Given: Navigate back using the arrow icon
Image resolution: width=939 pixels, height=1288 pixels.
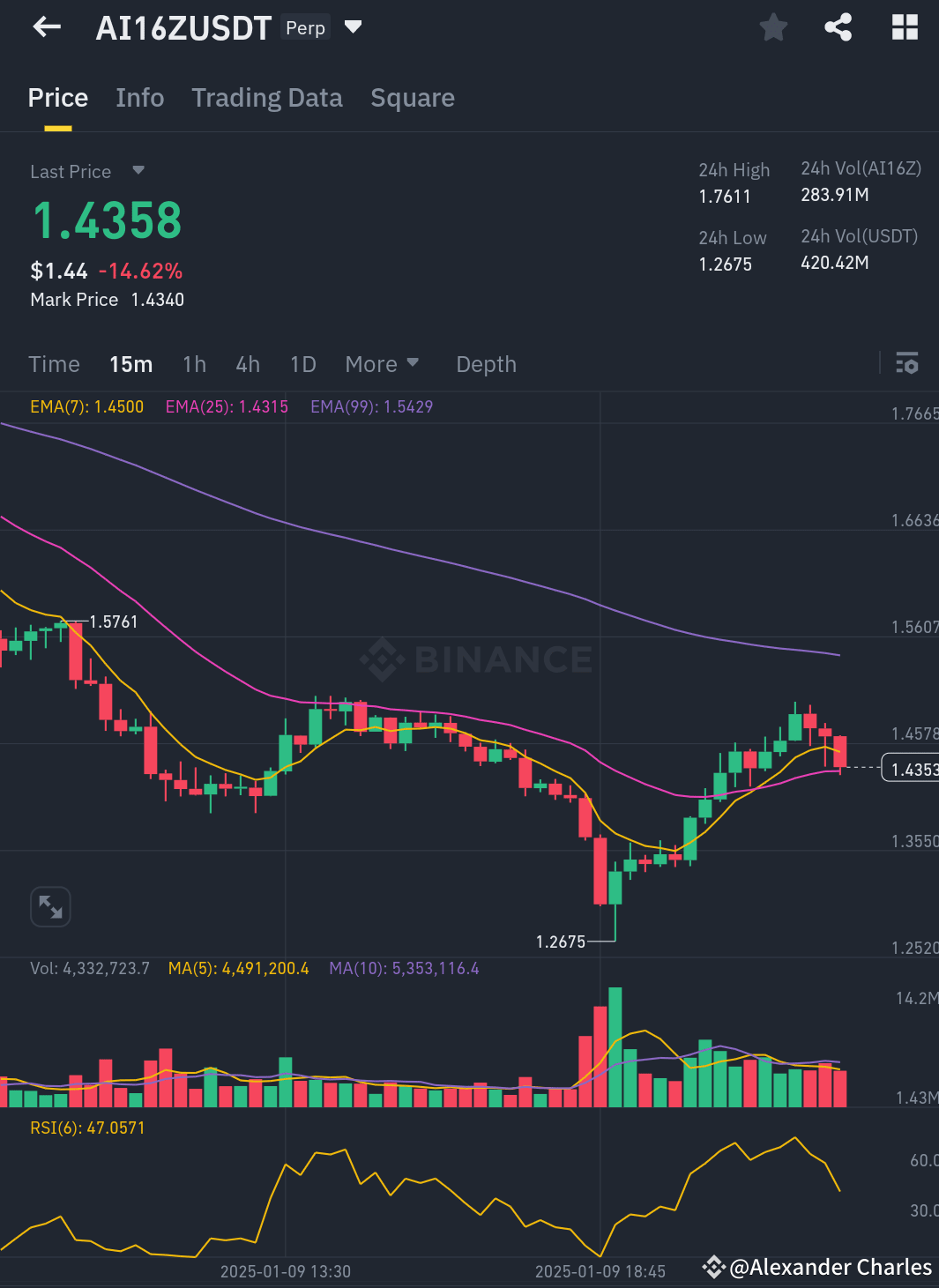Looking at the screenshot, I should 46,26.
